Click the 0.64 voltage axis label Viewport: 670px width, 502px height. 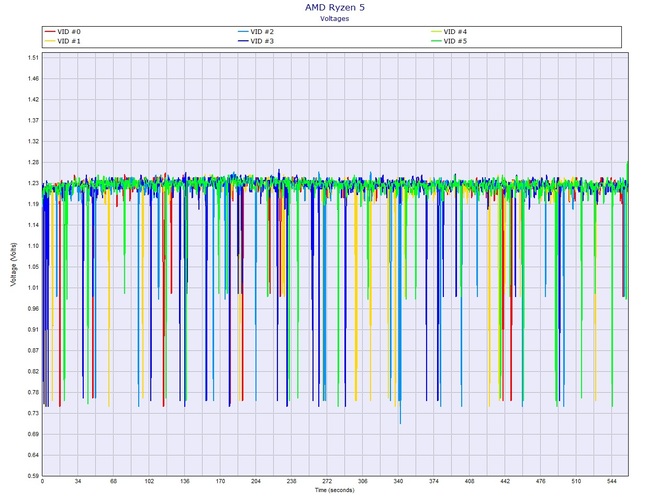click(34, 455)
